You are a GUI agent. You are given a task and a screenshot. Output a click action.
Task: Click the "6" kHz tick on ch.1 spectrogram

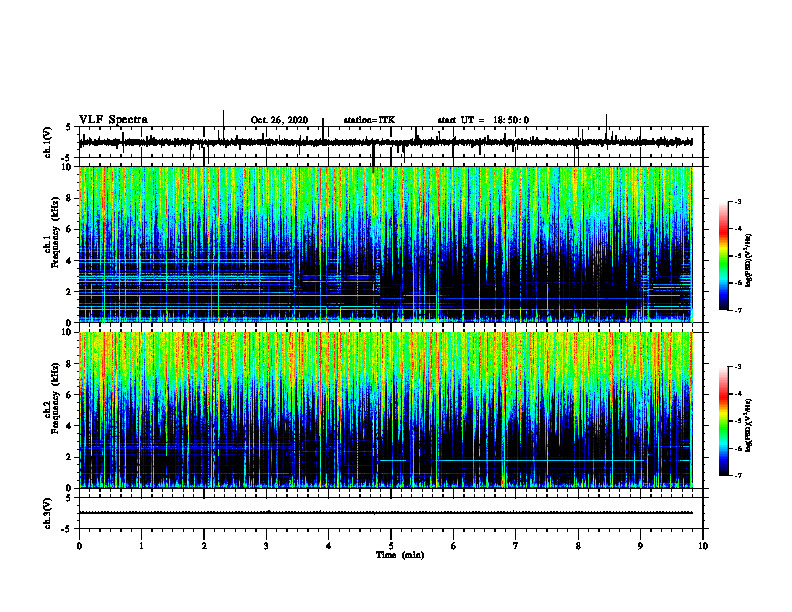coord(70,229)
